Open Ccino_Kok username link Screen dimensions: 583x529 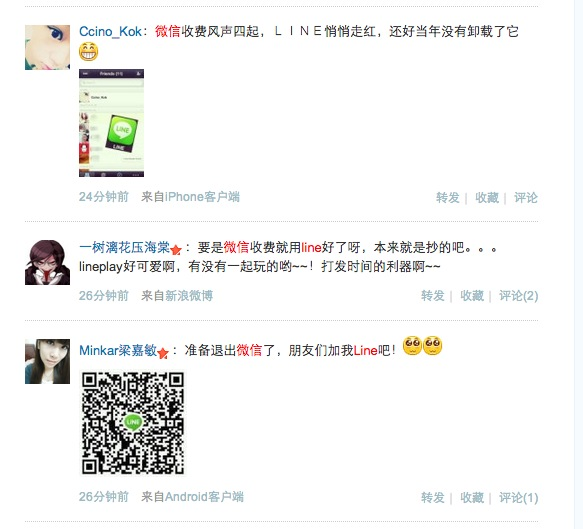(x=110, y=32)
